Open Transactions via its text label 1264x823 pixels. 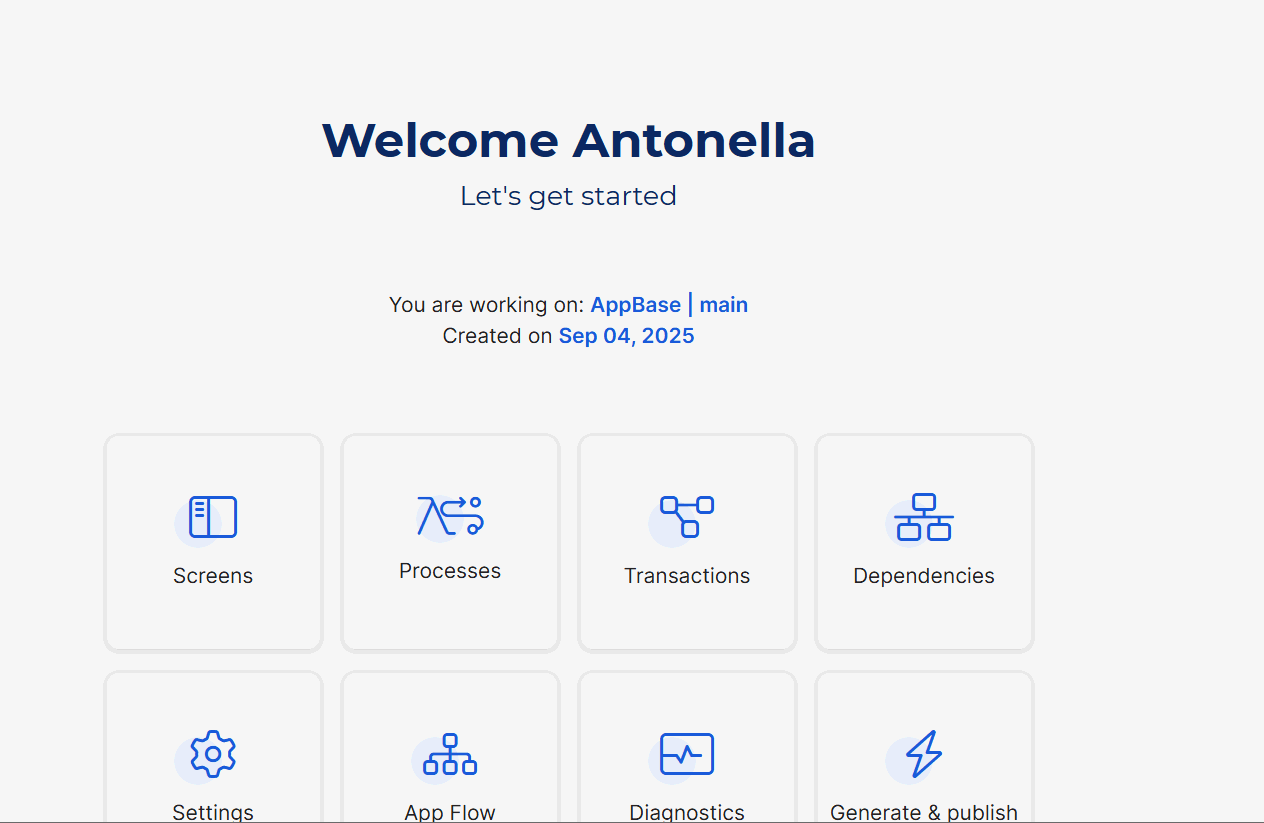(x=687, y=576)
